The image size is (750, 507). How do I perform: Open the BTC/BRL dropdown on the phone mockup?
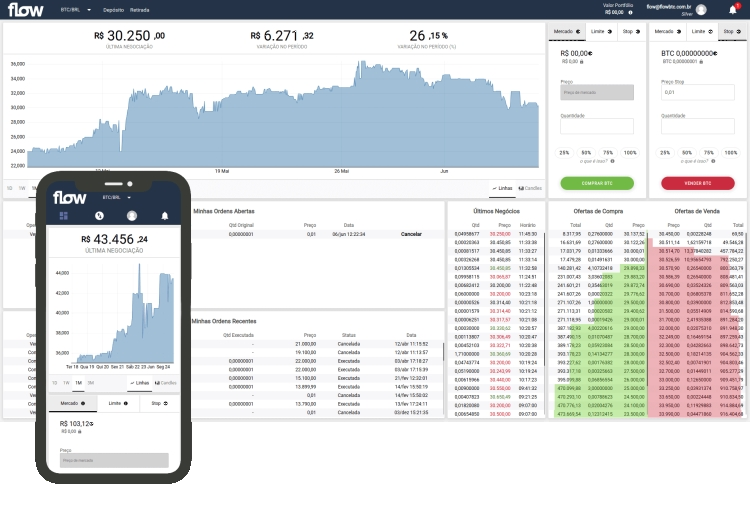116,198
